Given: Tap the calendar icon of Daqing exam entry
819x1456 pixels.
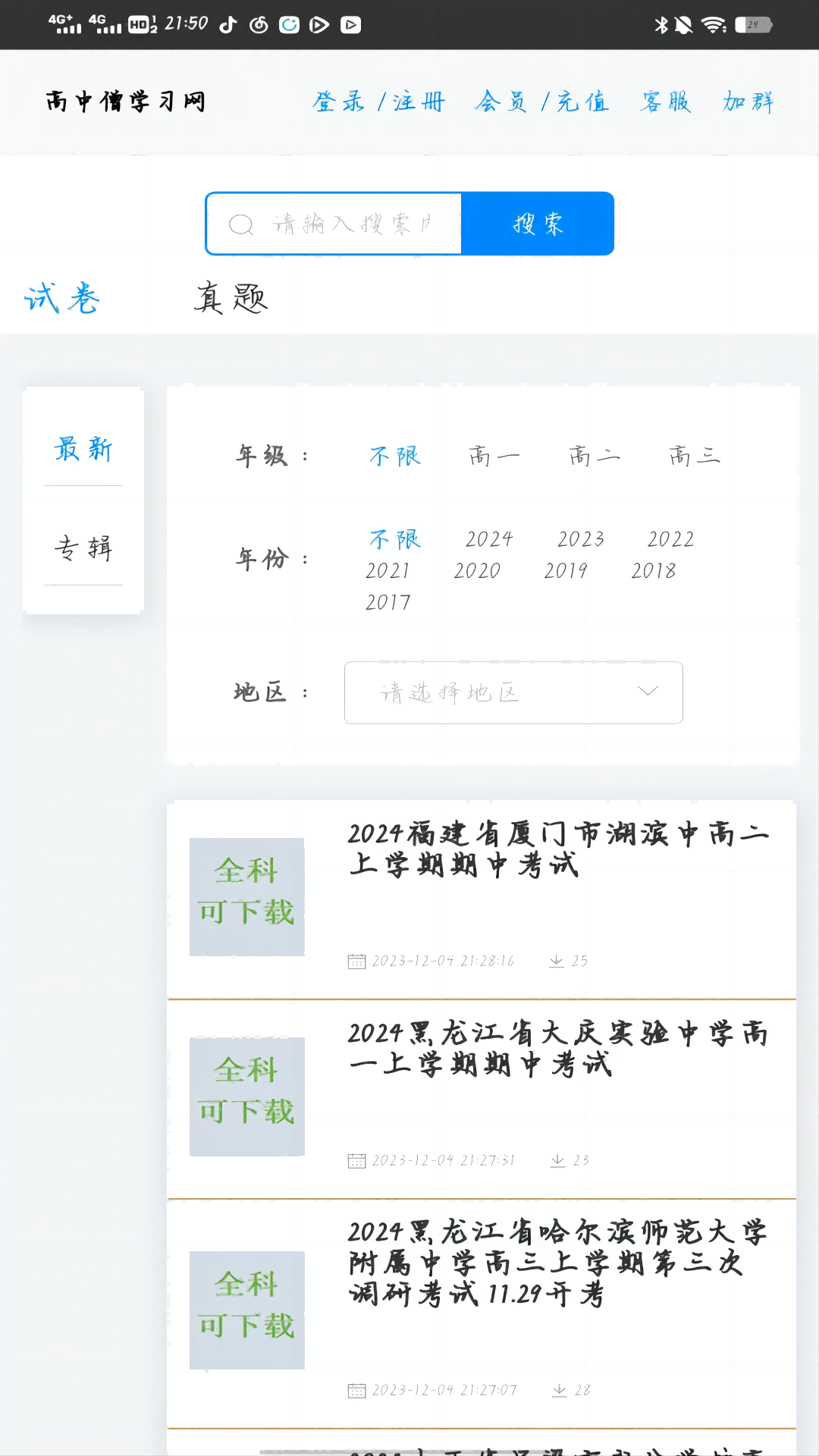Looking at the screenshot, I should click(356, 1160).
